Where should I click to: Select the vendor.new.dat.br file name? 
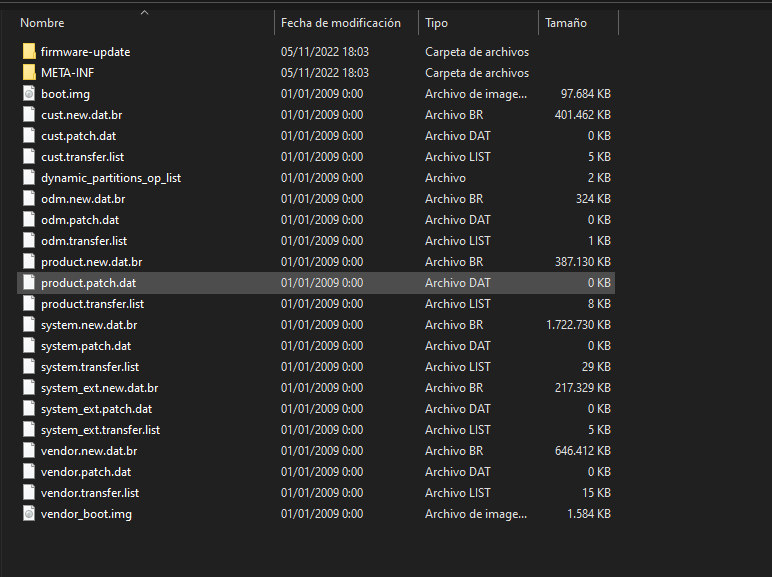pos(89,451)
